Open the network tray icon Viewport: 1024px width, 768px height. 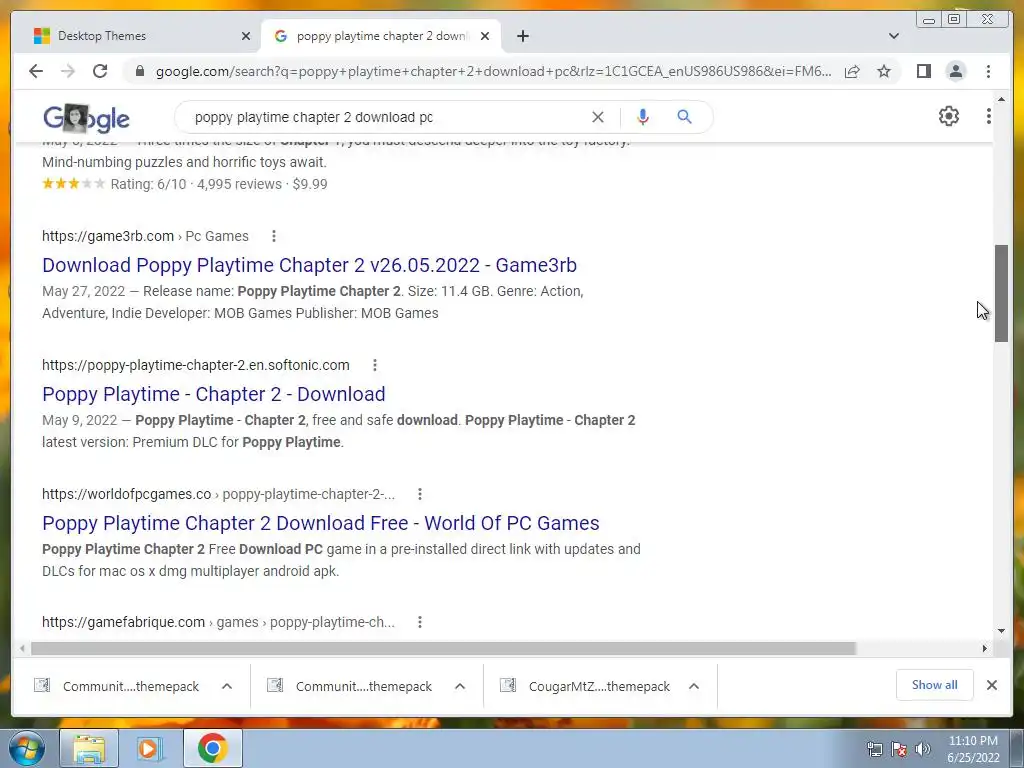(874, 749)
